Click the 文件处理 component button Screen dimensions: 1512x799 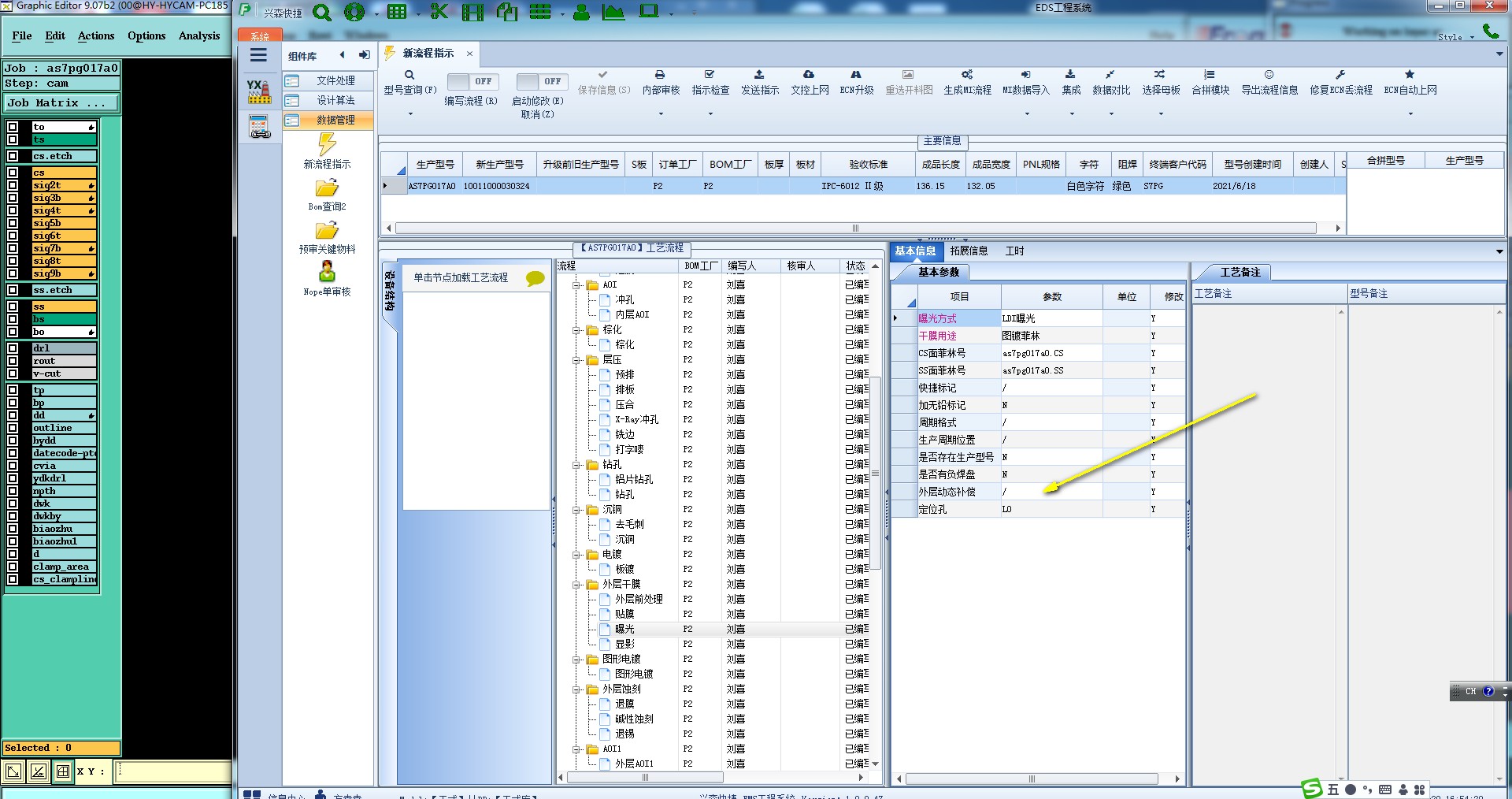coord(328,80)
